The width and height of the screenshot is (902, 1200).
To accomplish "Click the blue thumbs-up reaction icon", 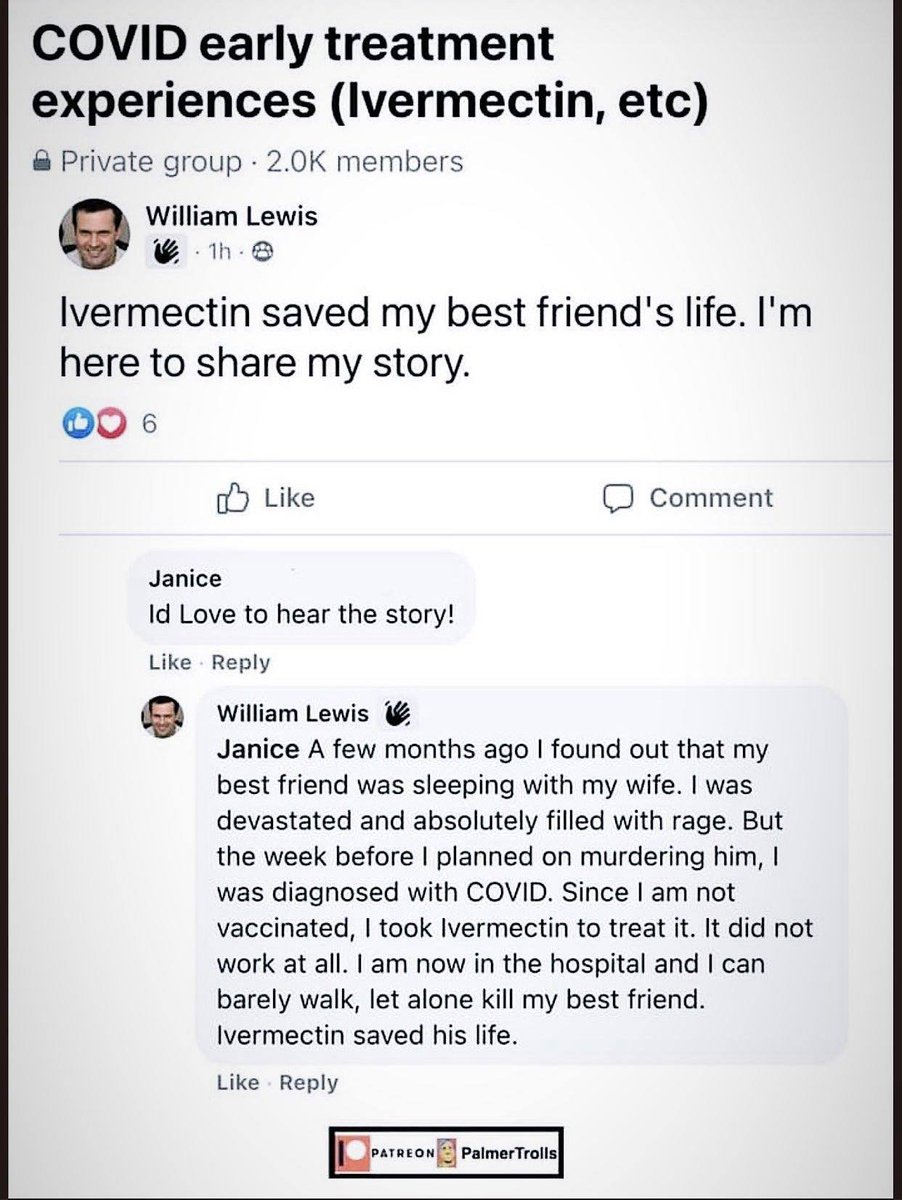I will tap(75, 424).
